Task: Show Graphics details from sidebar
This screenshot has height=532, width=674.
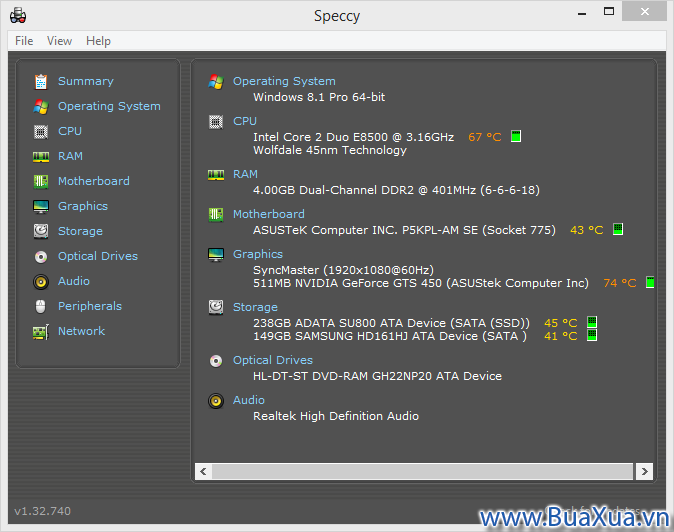Action: click(x=83, y=206)
